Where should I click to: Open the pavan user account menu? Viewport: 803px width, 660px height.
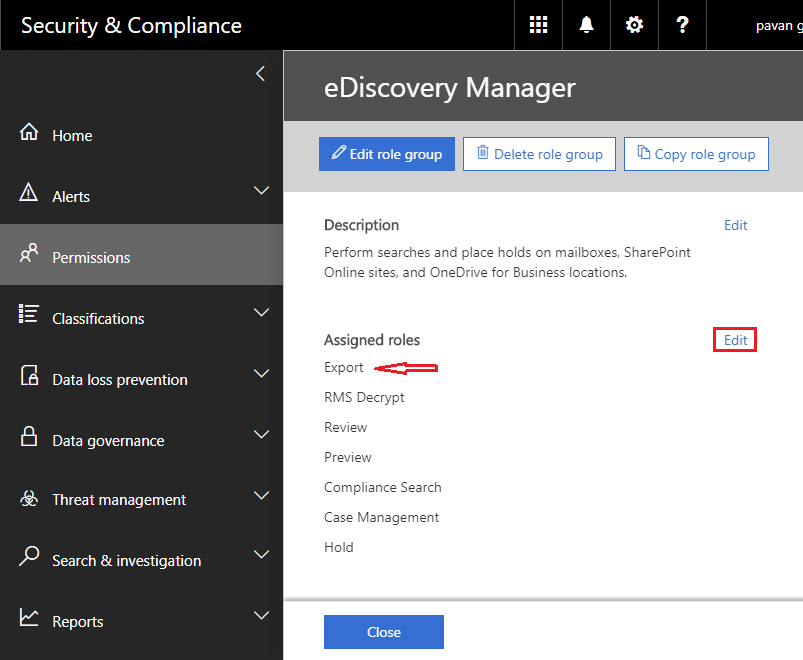click(778, 25)
